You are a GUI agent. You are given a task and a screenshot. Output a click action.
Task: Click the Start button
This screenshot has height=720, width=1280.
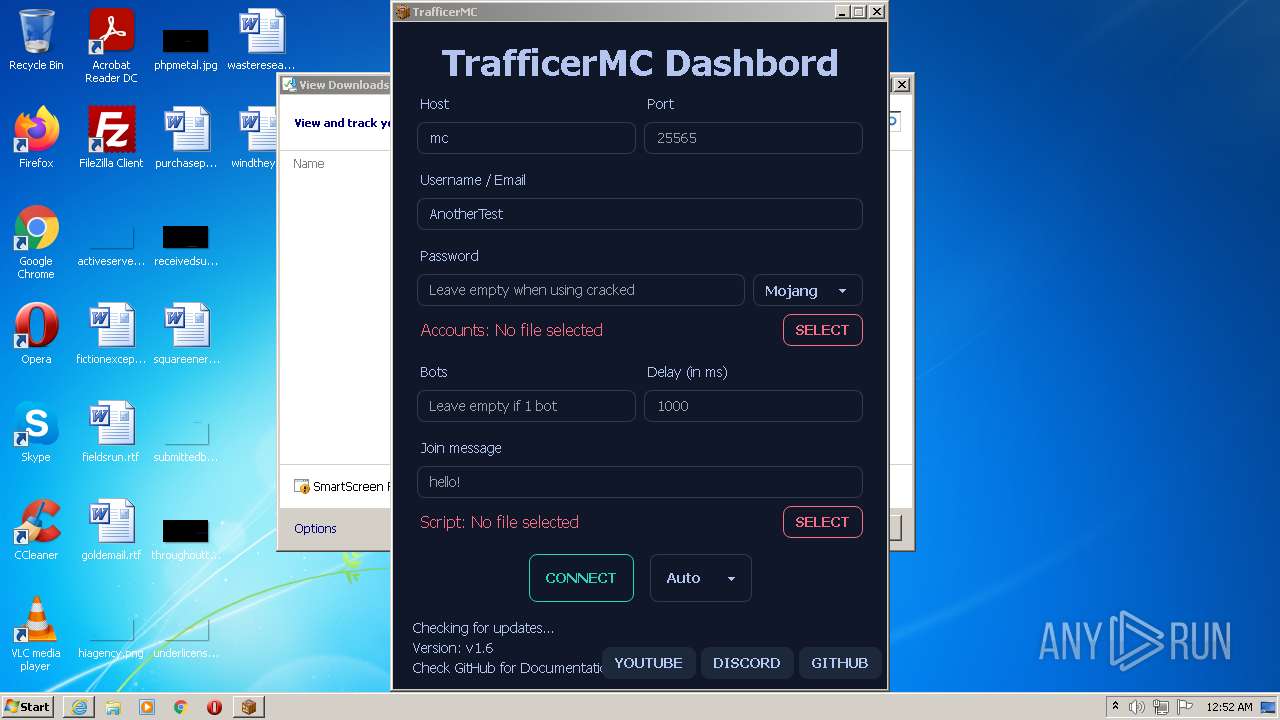(27, 706)
